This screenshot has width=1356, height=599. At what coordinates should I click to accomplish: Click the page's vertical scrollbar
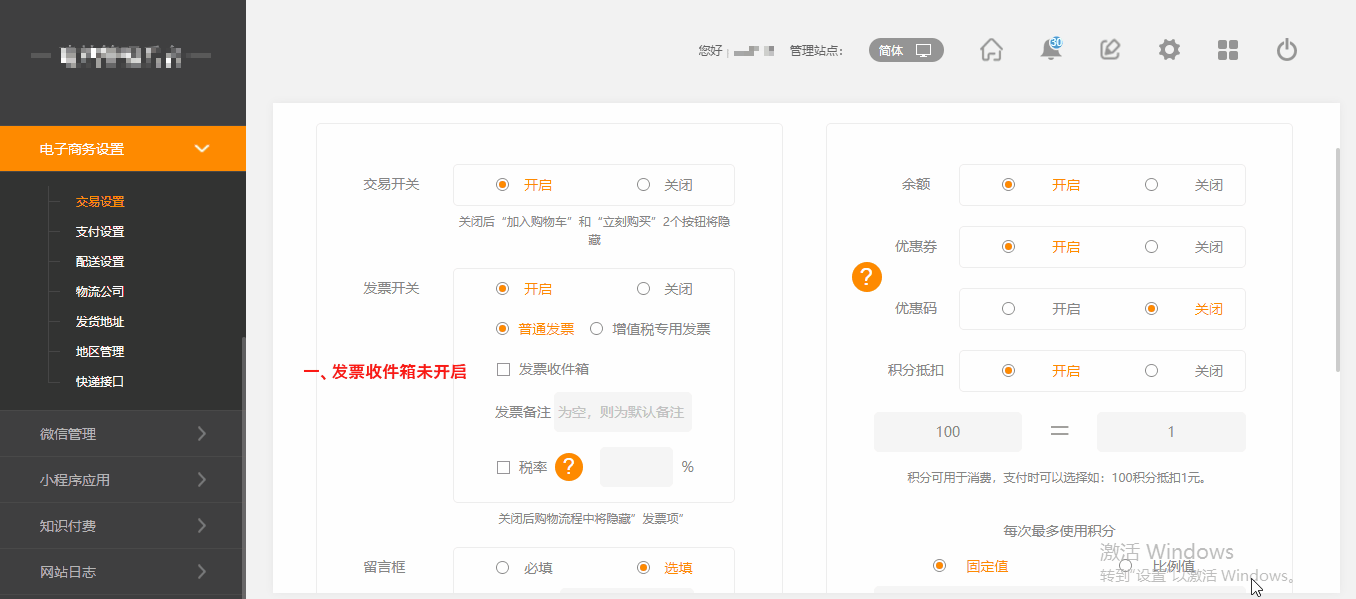pos(1337,260)
